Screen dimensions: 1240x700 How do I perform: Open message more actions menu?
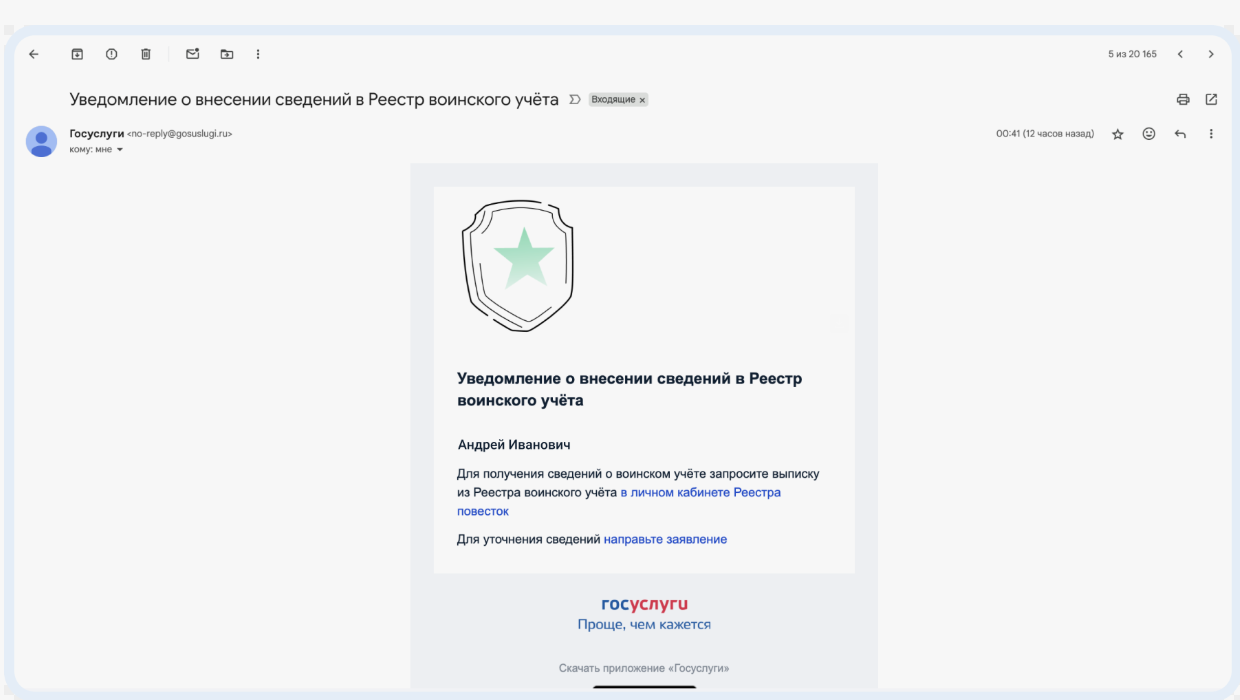pyautogui.click(x=1211, y=134)
